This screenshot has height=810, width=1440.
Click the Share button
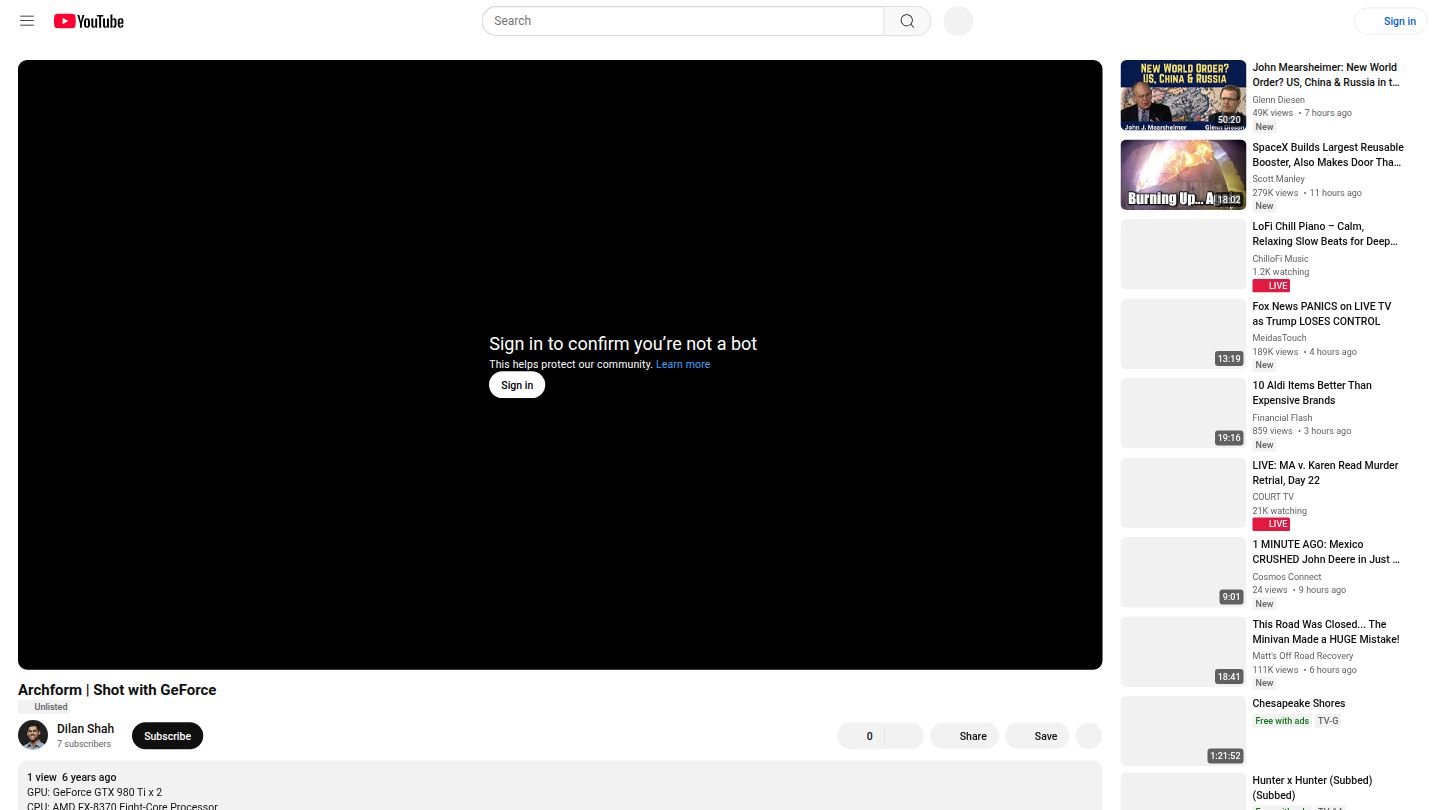pyautogui.click(x=964, y=736)
